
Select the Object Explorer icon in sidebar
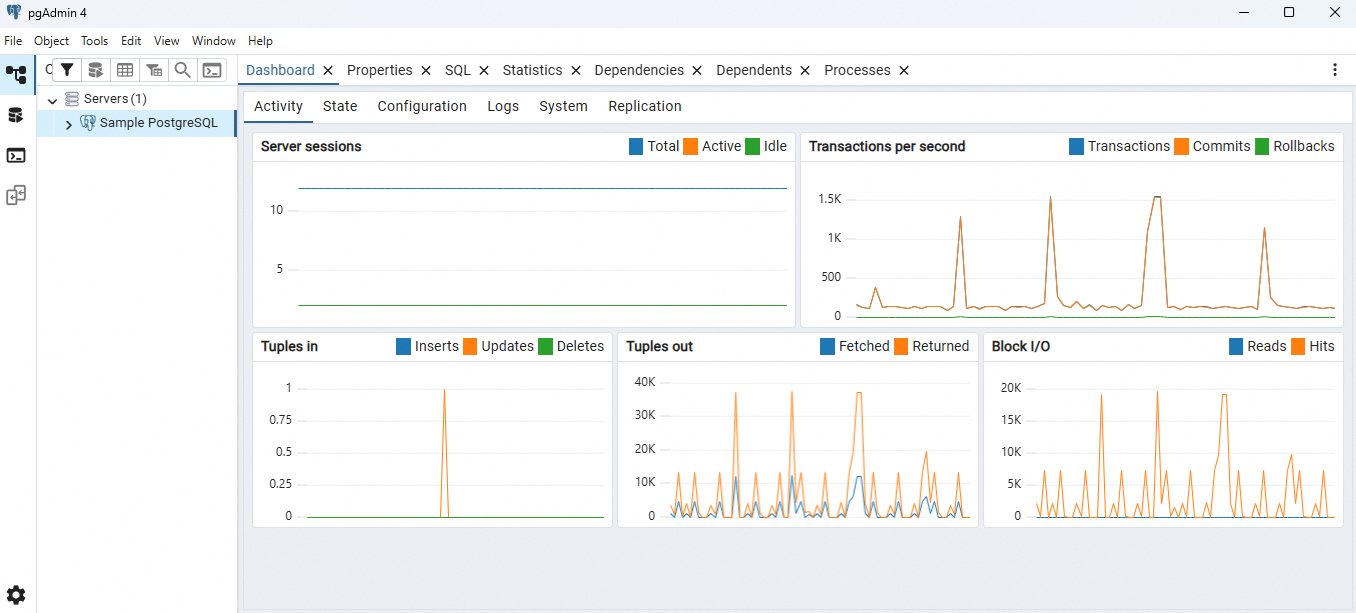tap(16, 74)
